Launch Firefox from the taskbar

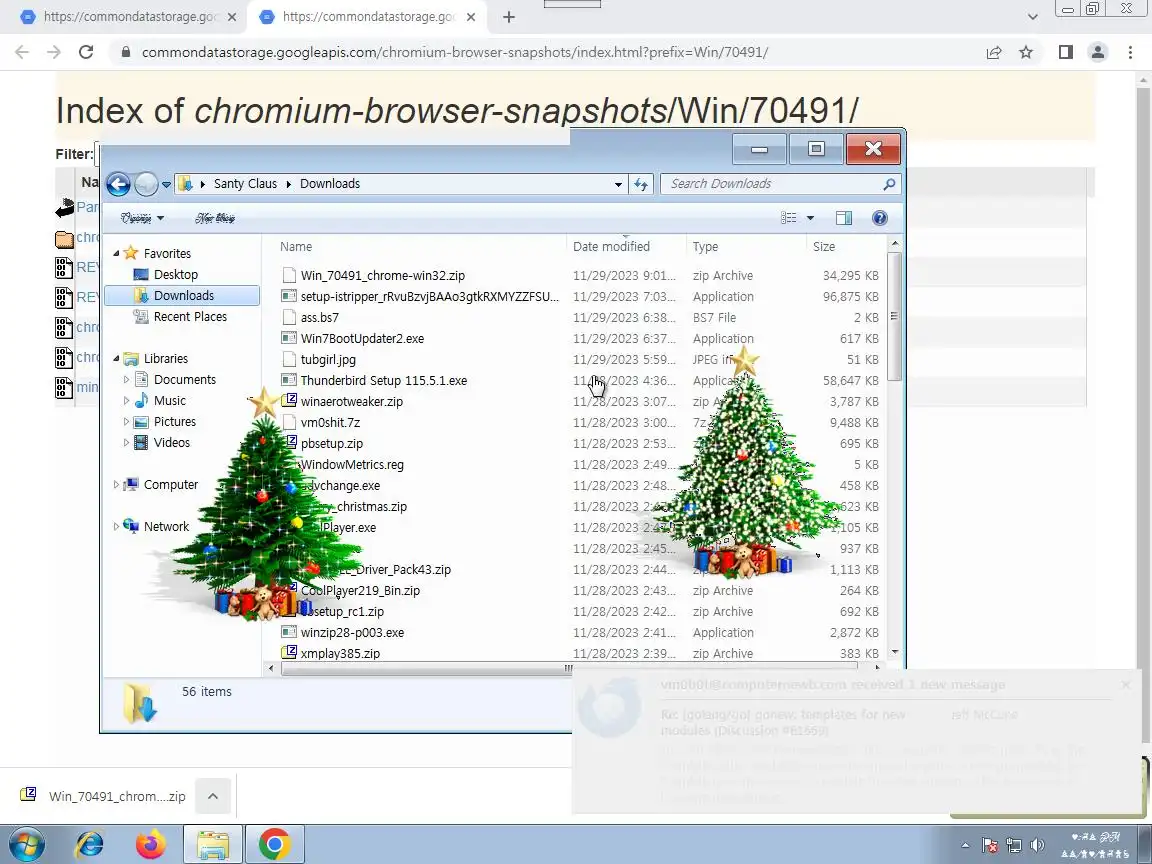pyautogui.click(x=151, y=845)
